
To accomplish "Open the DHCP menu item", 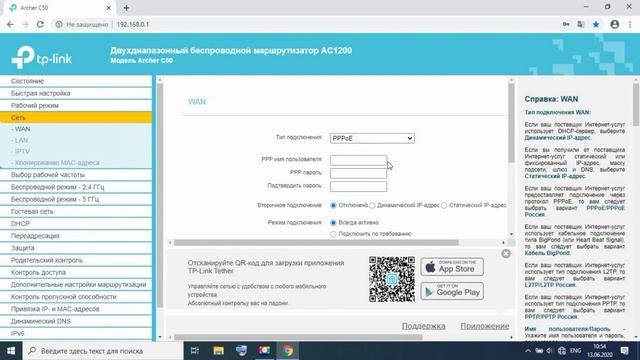I will pos(76,224).
